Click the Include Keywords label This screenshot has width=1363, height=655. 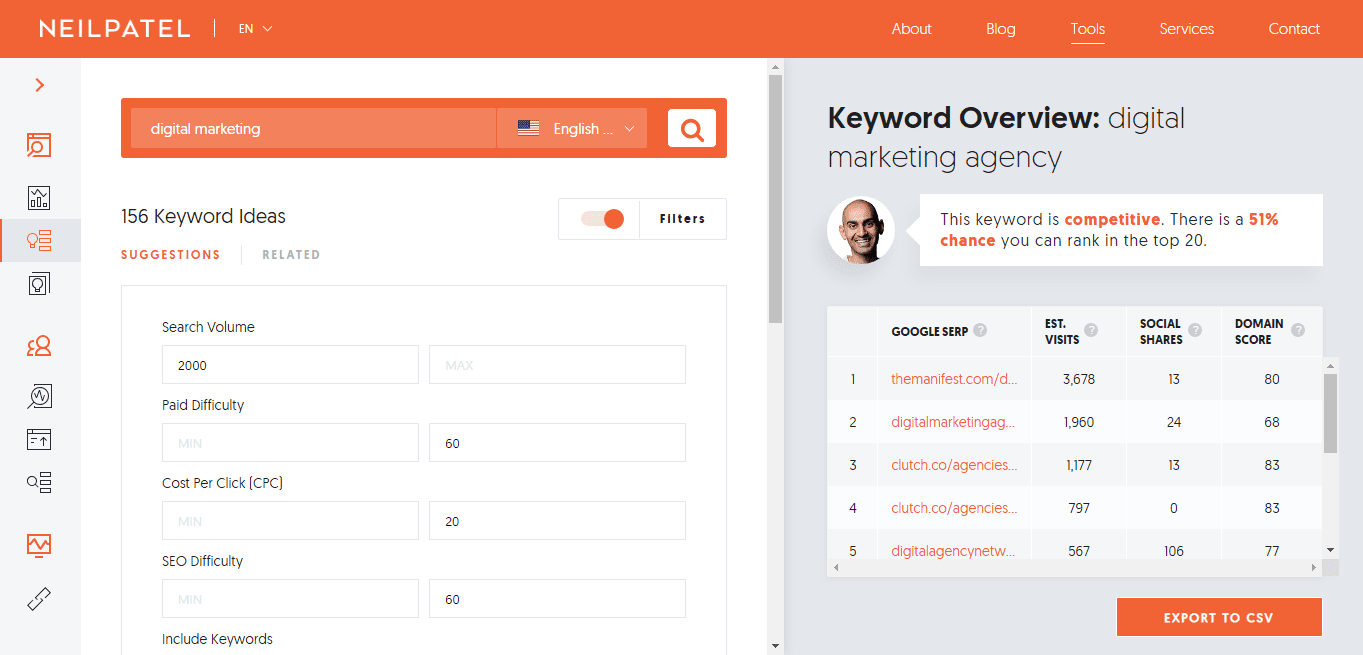point(217,639)
